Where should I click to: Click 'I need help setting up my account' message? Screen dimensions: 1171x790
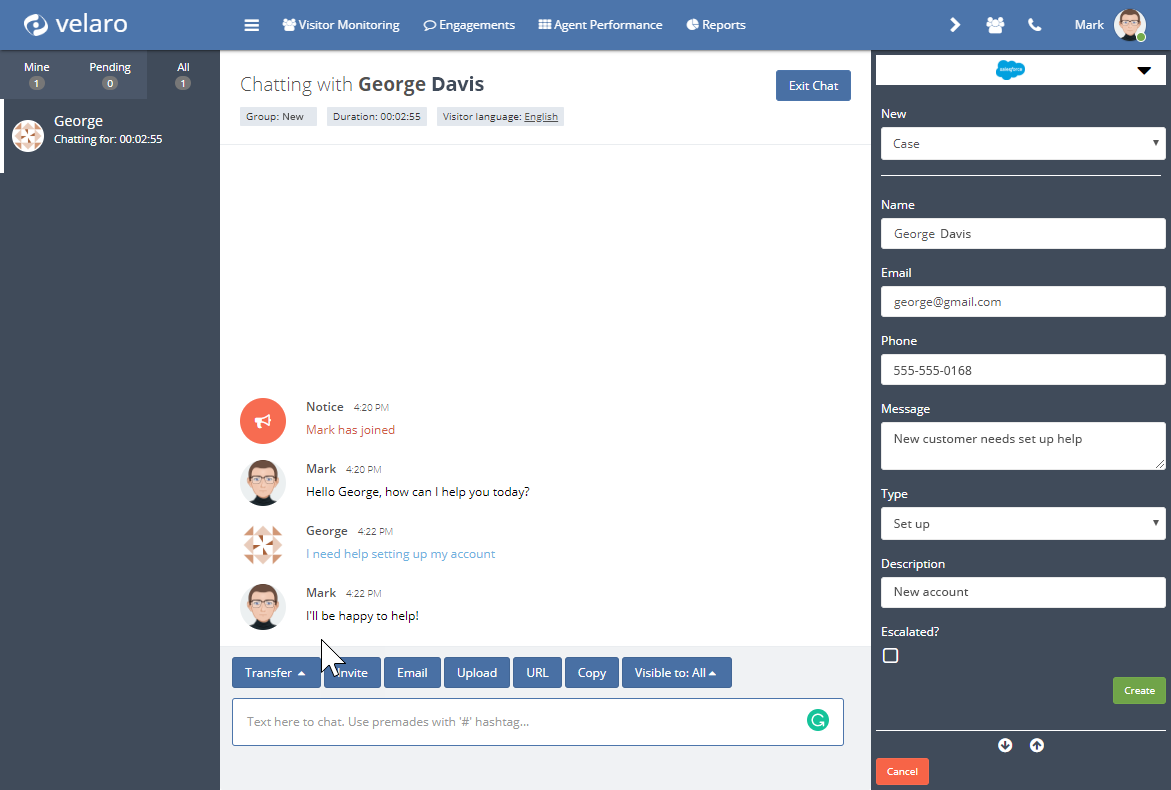[x=400, y=554]
